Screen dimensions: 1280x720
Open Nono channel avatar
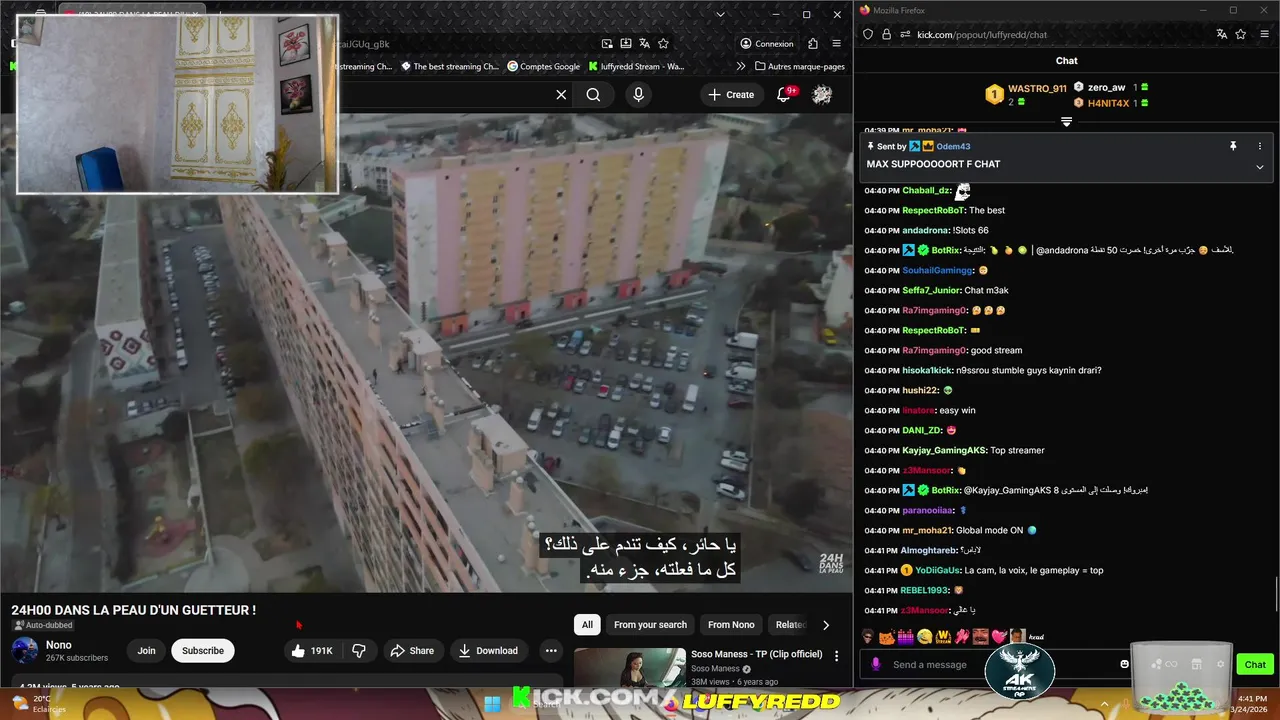[25, 651]
